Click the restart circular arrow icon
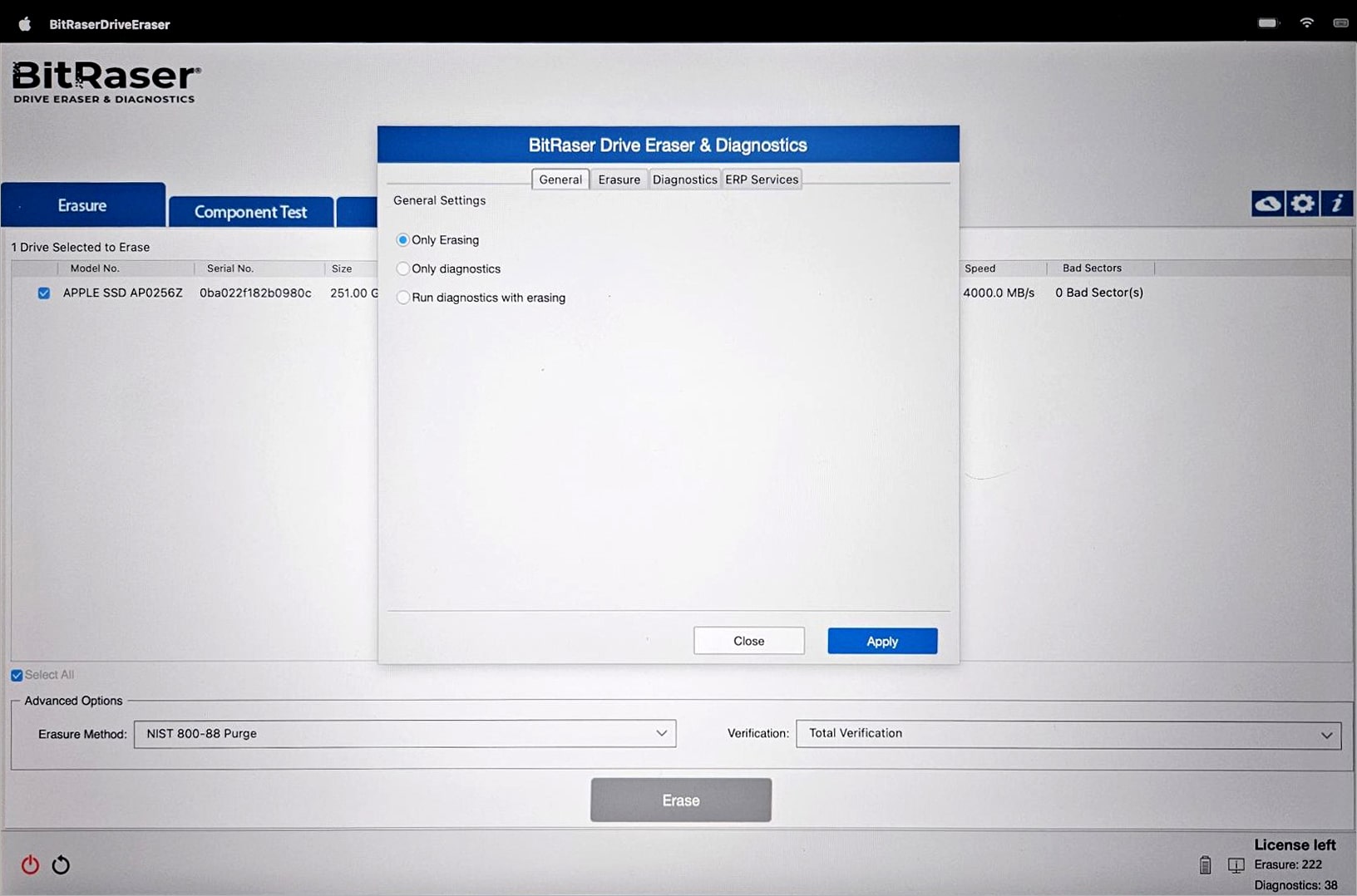 pyautogui.click(x=61, y=864)
